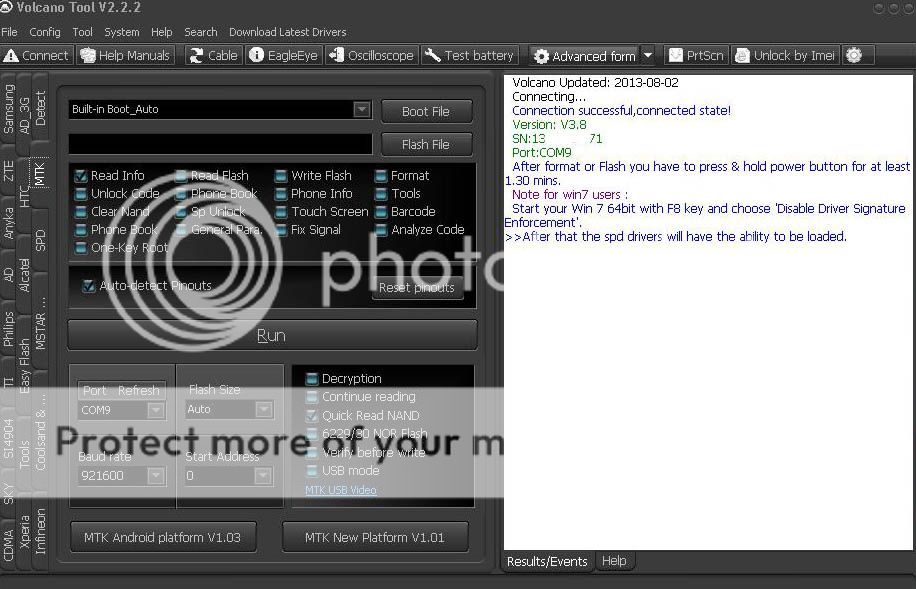Uncheck the Read Info checkbox
This screenshot has height=589, width=916.
coord(81,176)
